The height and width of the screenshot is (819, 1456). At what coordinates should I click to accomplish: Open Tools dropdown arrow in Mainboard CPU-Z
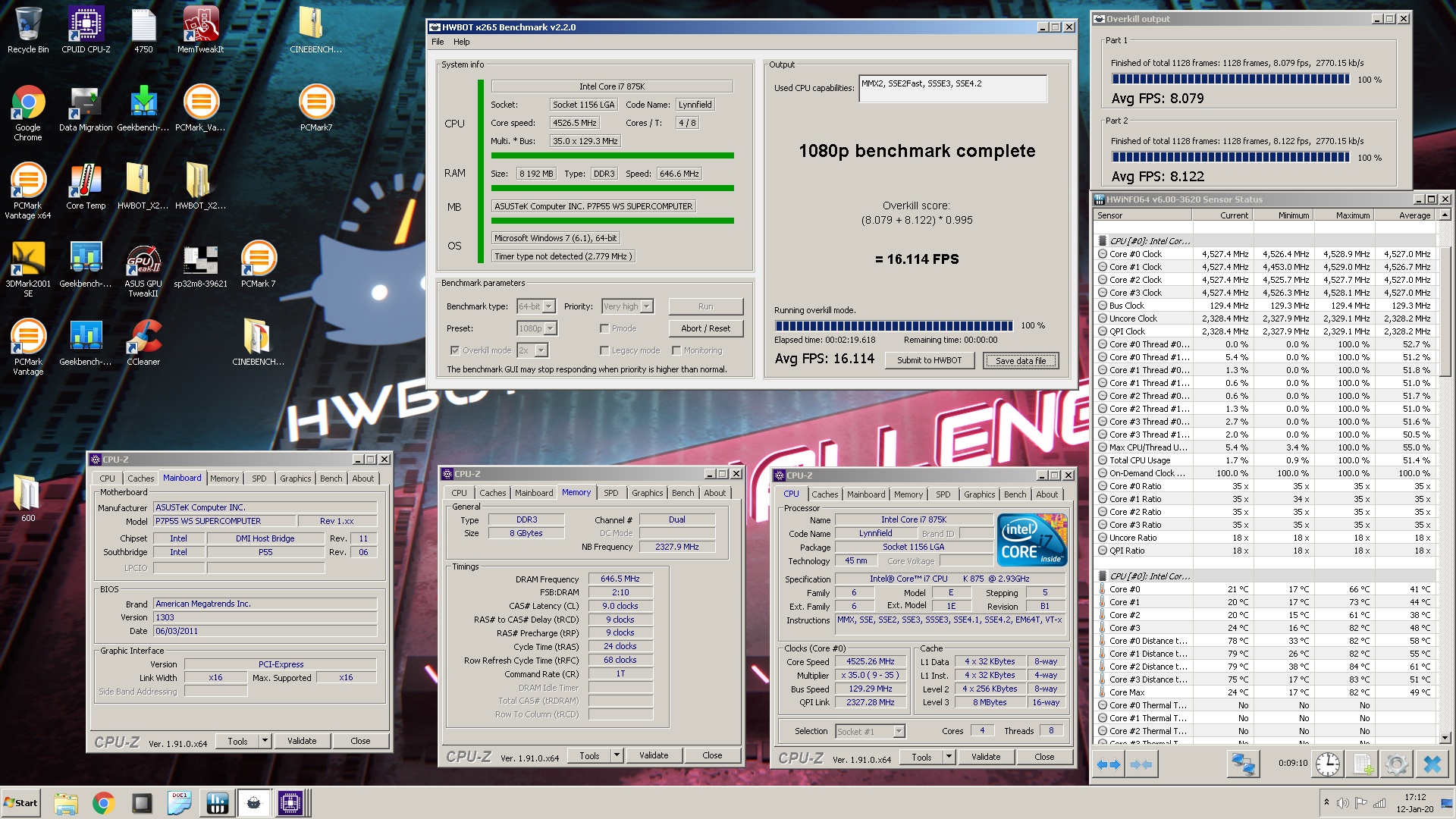tap(265, 741)
